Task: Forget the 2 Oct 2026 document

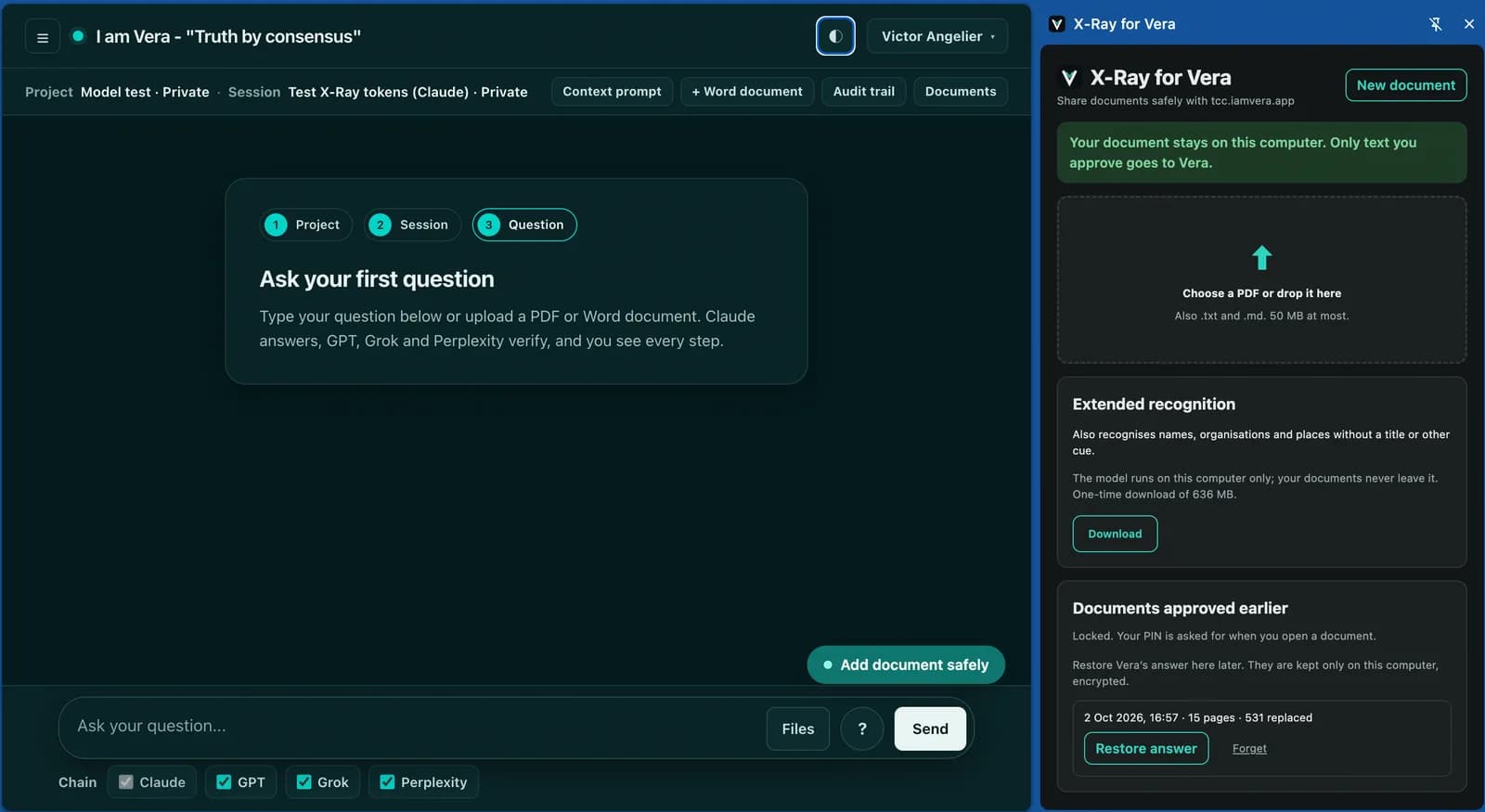Action: point(1249,749)
